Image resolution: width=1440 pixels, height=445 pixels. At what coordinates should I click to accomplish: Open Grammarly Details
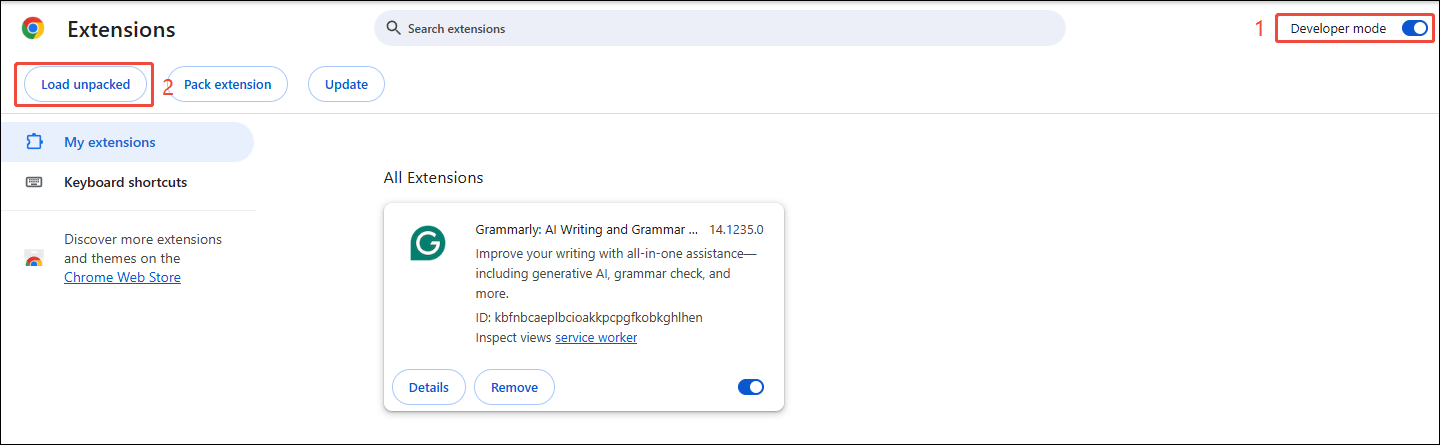click(x=429, y=387)
